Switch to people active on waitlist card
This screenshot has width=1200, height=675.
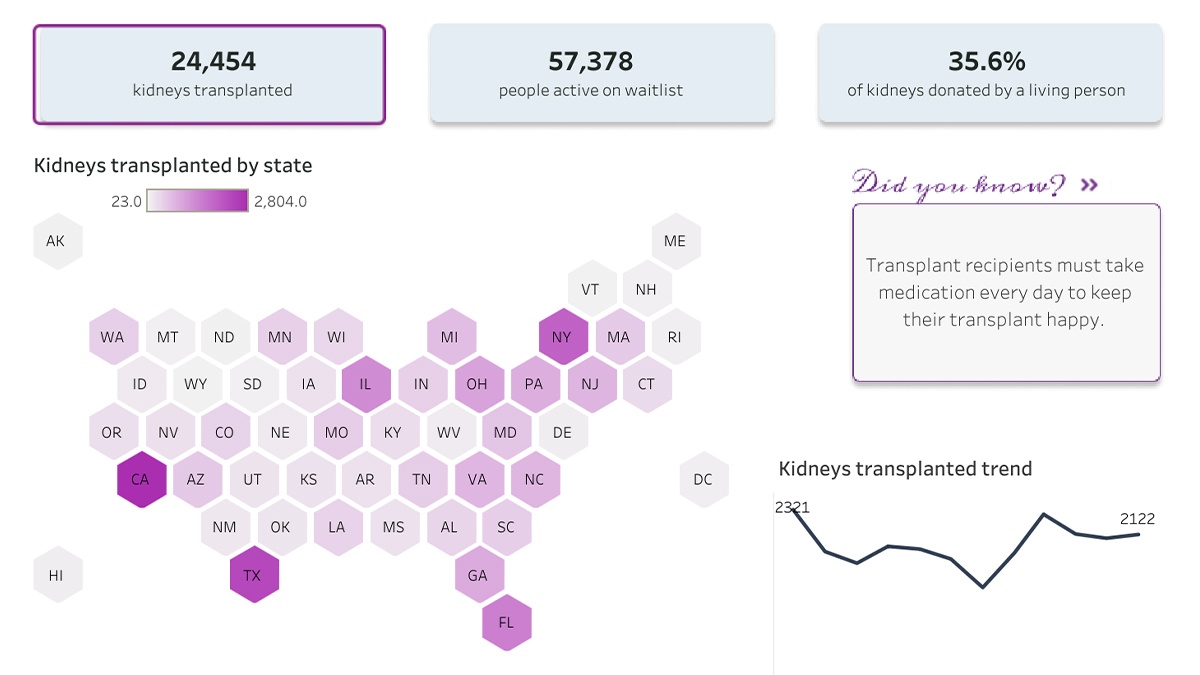click(x=601, y=74)
